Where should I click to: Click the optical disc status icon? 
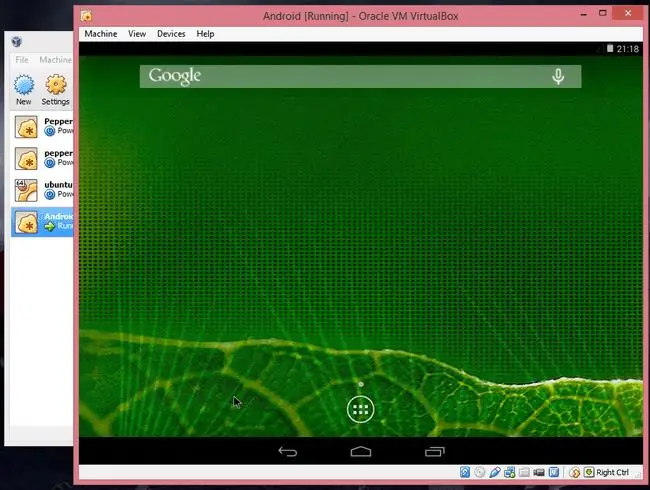pyautogui.click(x=480, y=472)
